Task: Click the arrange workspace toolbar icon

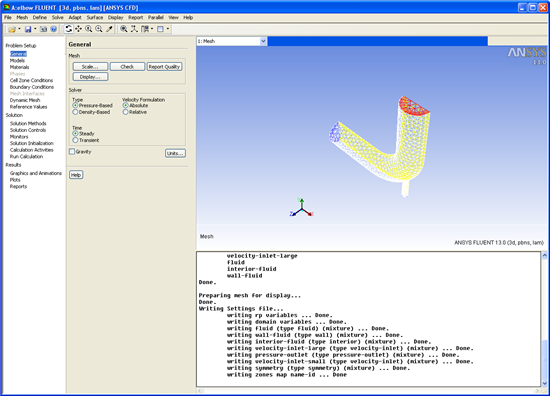Action: pyautogui.click(x=145, y=29)
